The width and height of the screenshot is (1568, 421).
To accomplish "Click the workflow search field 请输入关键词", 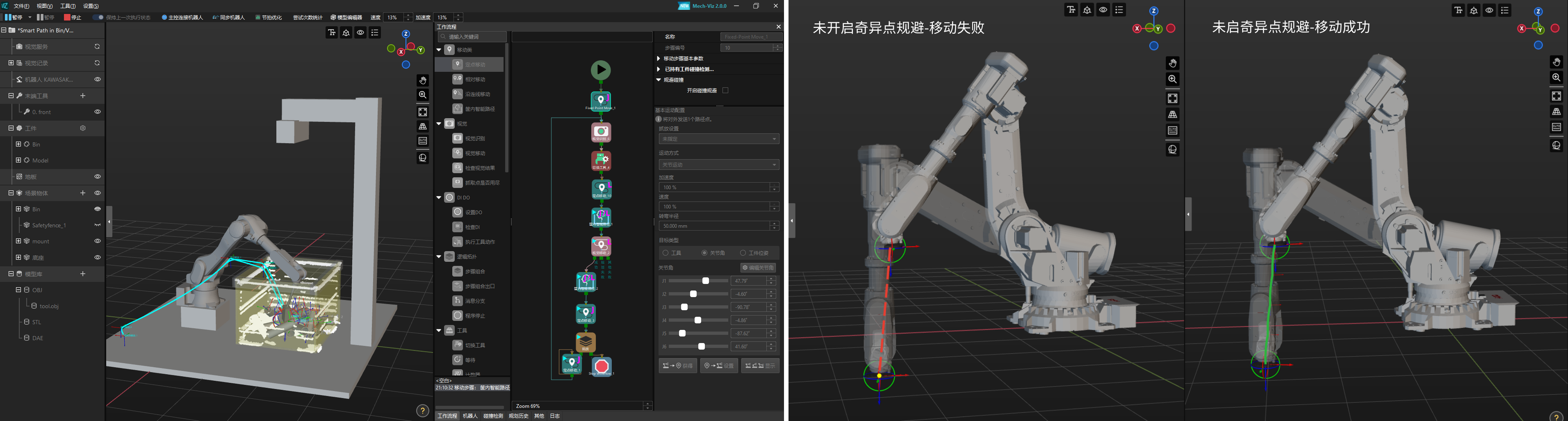I will point(474,37).
